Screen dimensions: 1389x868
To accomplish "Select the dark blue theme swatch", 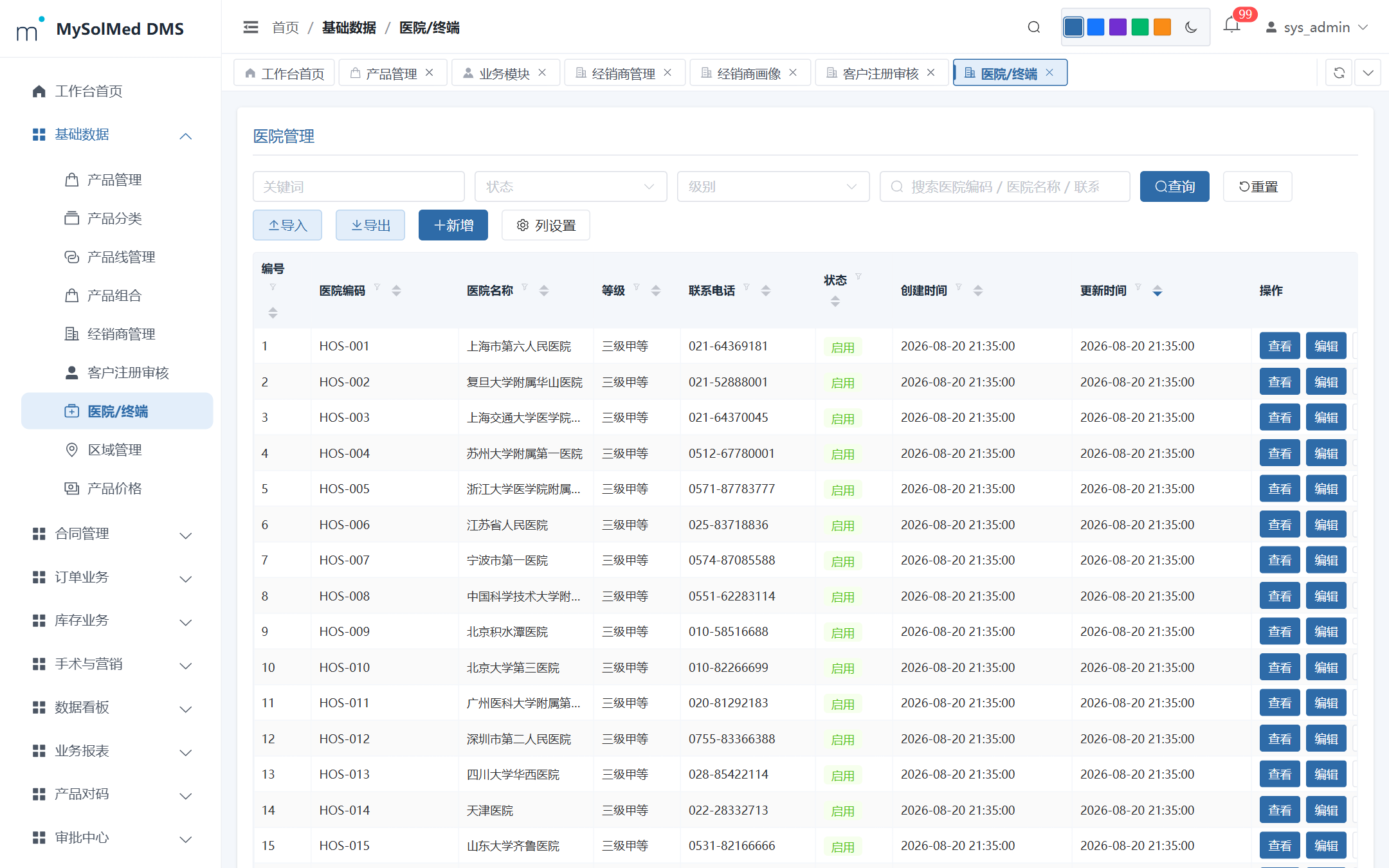I will (x=1073, y=27).
